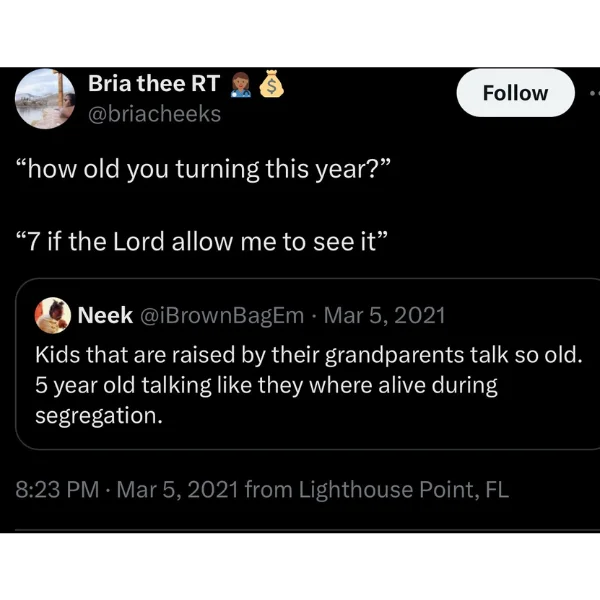Click the 8:23 PM timestamp
The width and height of the screenshot is (600, 600).
[x=57, y=489]
